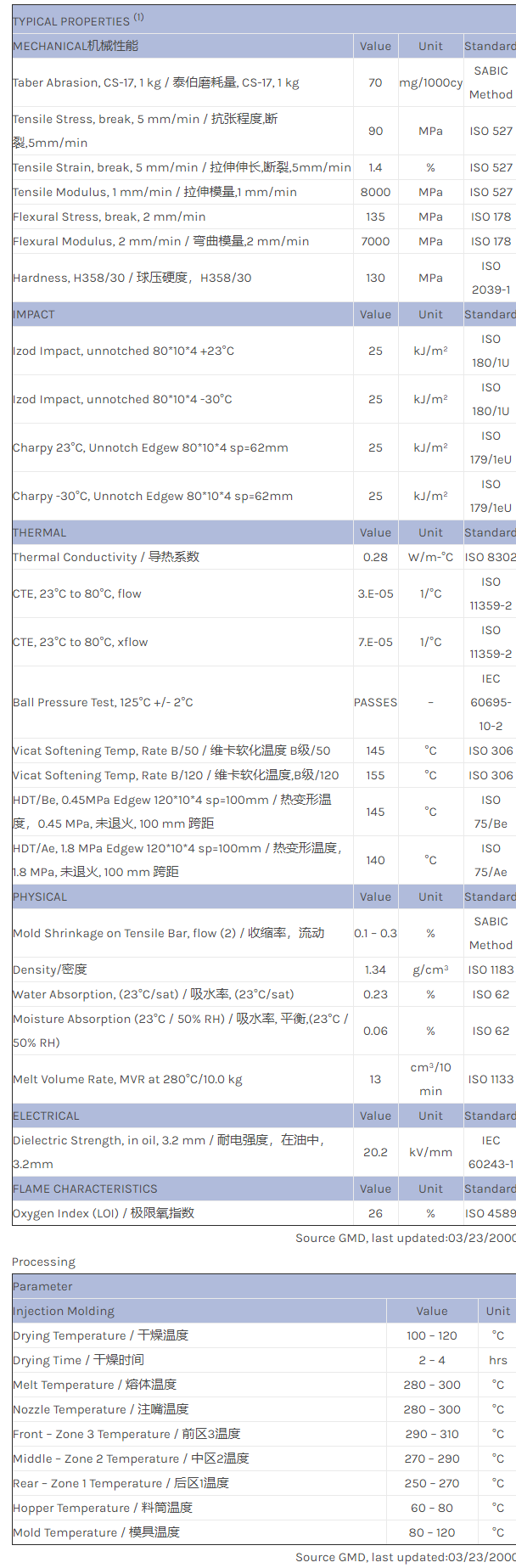Select the Izod Impact unnotched -30°C row
The height and width of the screenshot is (1568, 516).
point(122,400)
